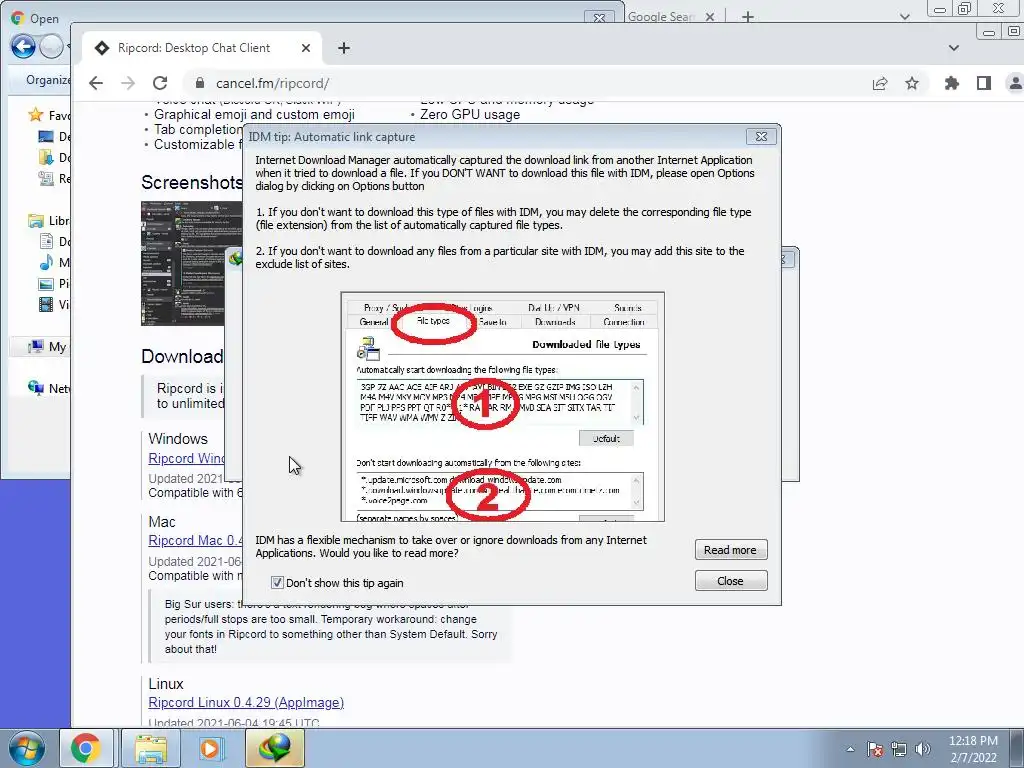Expand tab search chevron in background Chrome window
1024x768 pixels.
[x=904, y=17]
